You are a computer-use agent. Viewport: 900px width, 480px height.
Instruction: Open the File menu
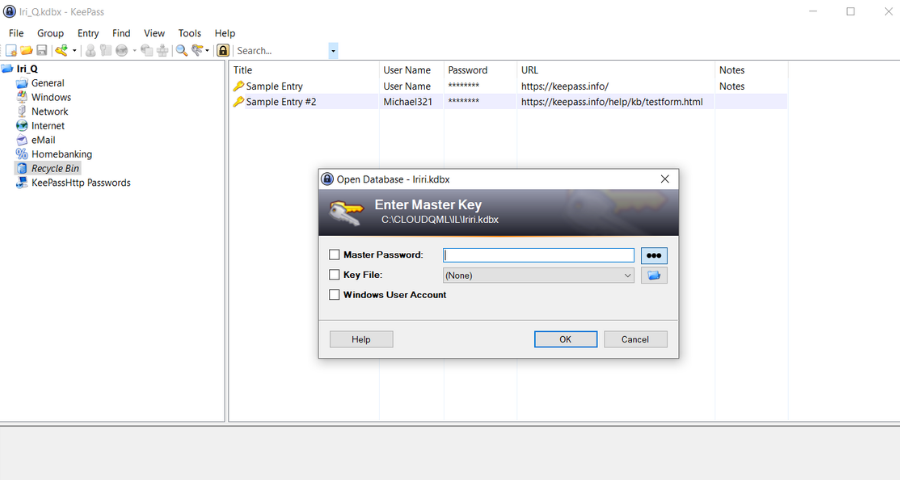16,33
